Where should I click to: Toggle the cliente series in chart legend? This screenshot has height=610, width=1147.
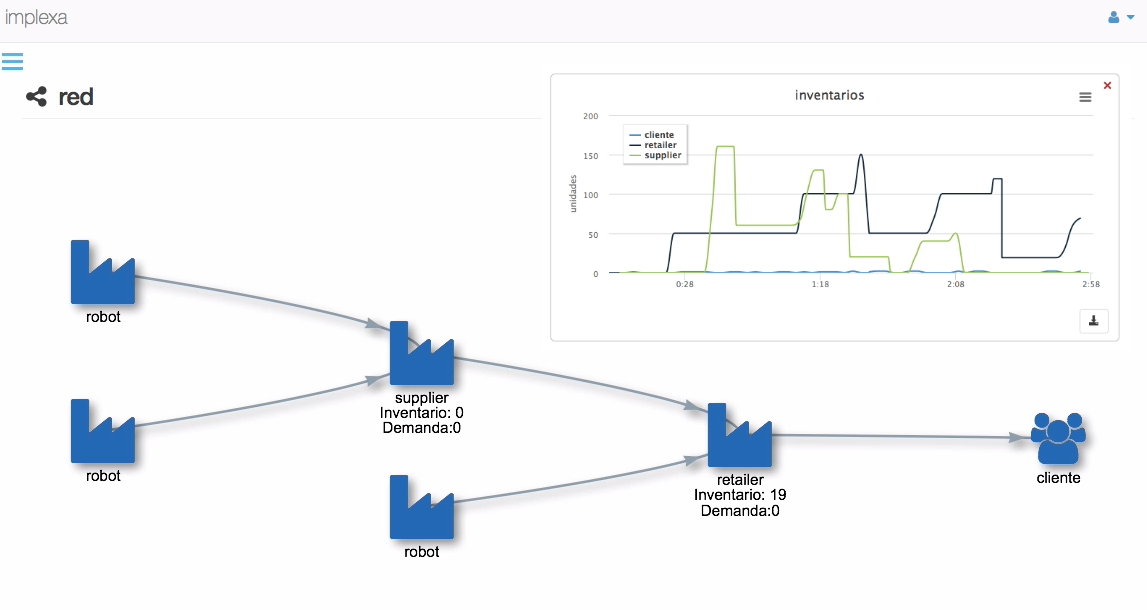pos(659,135)
